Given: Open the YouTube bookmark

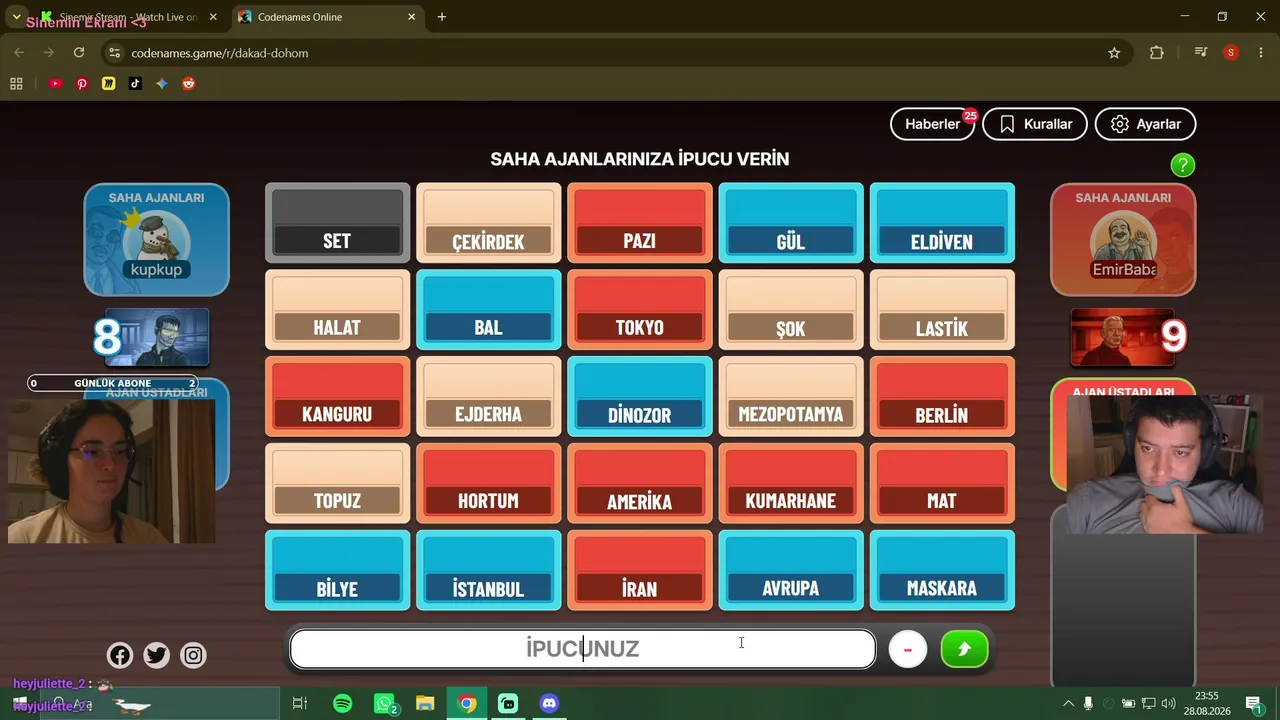Looking at the screenshot, I should click(x=55, y=84).
